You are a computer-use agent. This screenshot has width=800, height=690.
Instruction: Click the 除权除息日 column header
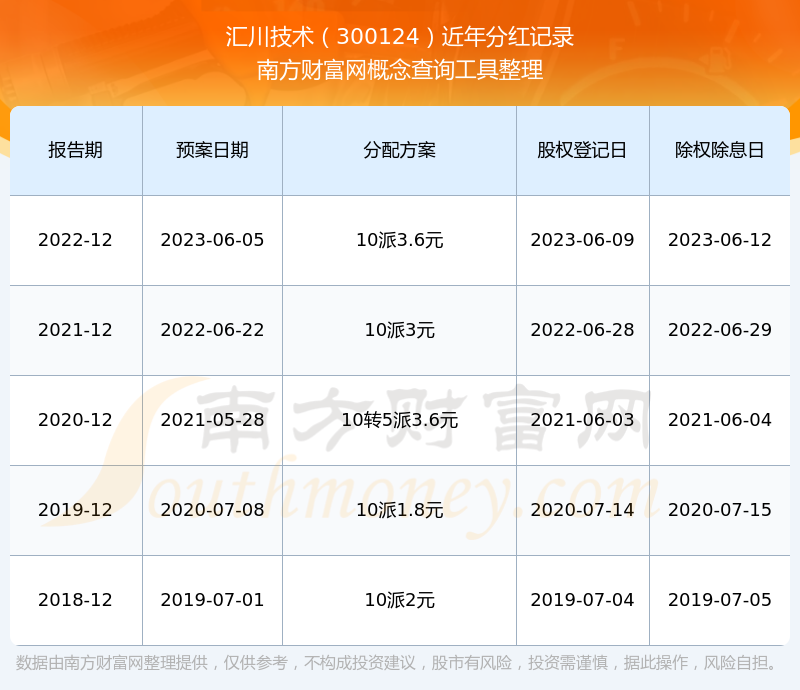tap(719, 150)
